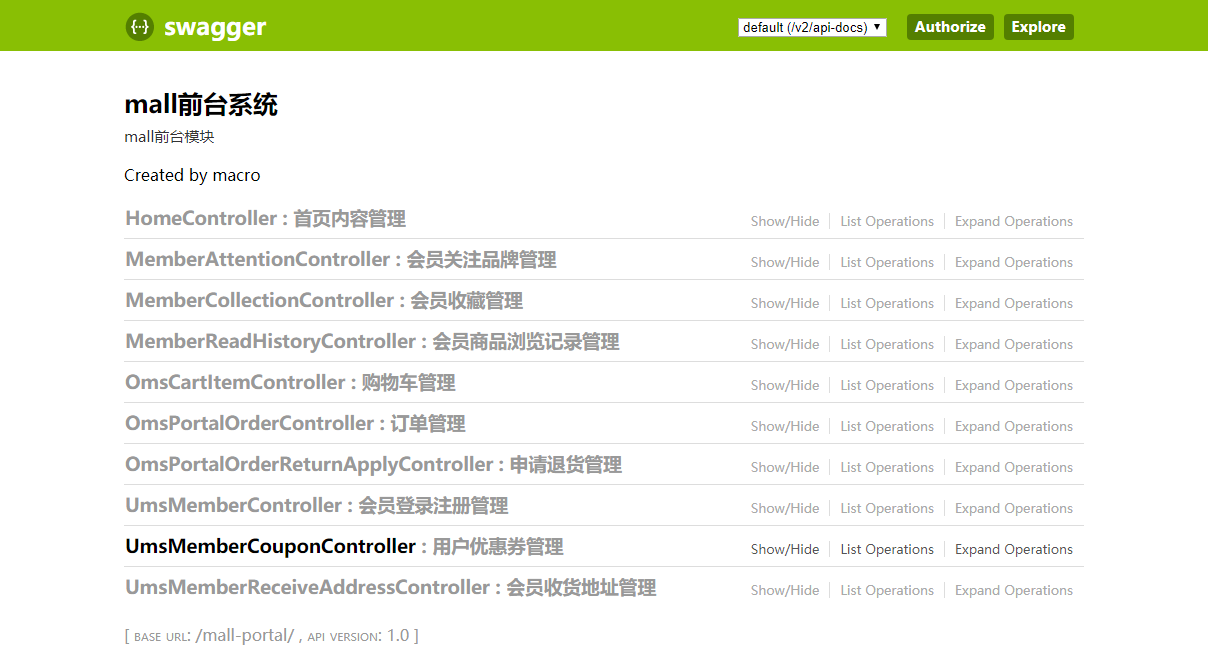Expand Operations for OmsPortalOrderReturnApplyController
Screen dimensions: 1208x667
pyautogui.click(x=1013, y=468)
